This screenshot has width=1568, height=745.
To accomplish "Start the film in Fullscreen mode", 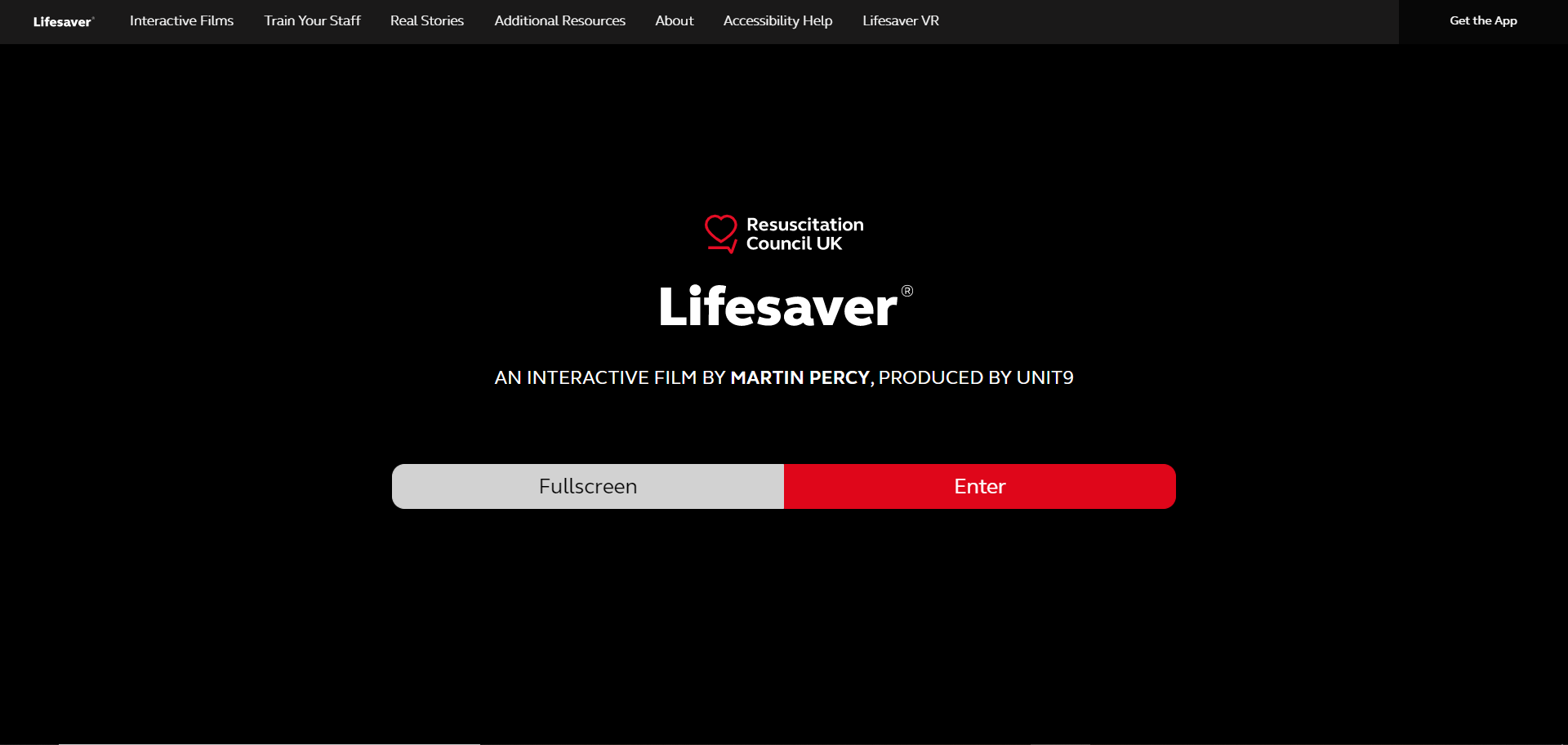I will (x=588, y=486).
